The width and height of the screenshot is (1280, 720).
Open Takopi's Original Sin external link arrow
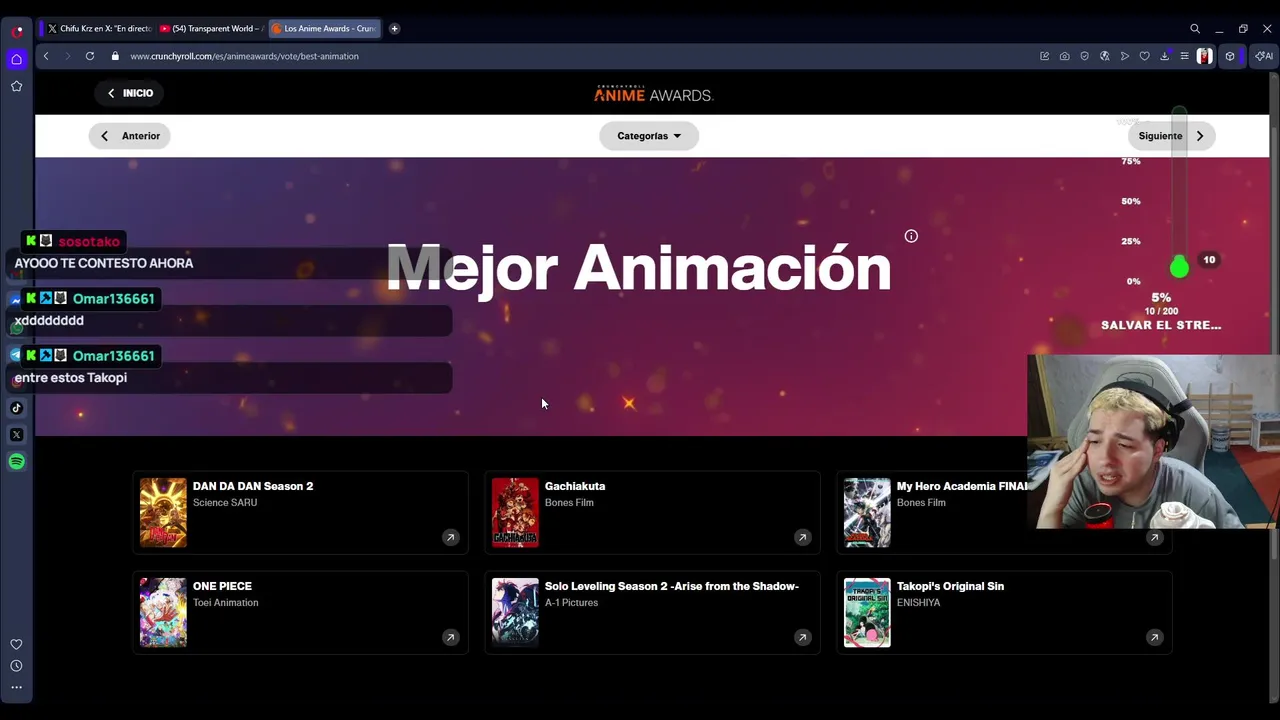coord(1154,638)
